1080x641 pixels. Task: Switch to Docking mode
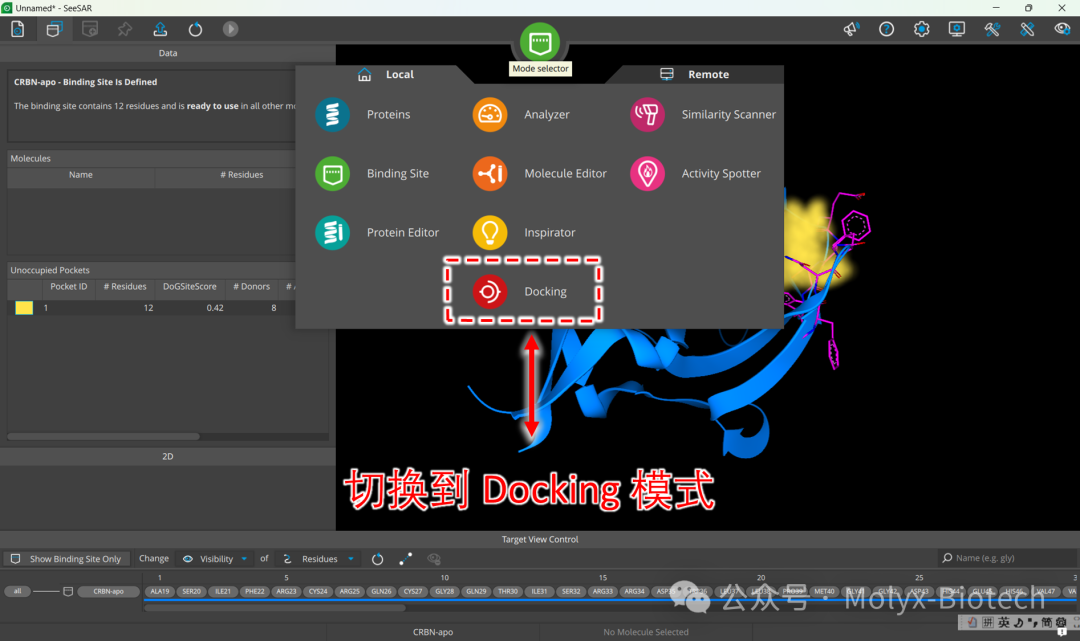(x=521, y=291)
